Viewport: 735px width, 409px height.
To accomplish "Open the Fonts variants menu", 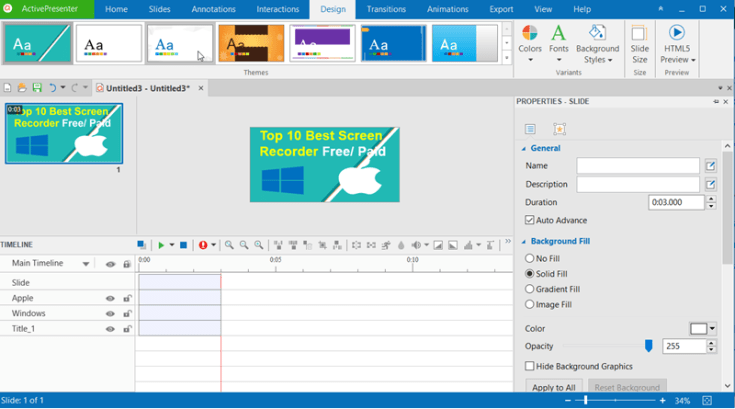I will (558, 44).
